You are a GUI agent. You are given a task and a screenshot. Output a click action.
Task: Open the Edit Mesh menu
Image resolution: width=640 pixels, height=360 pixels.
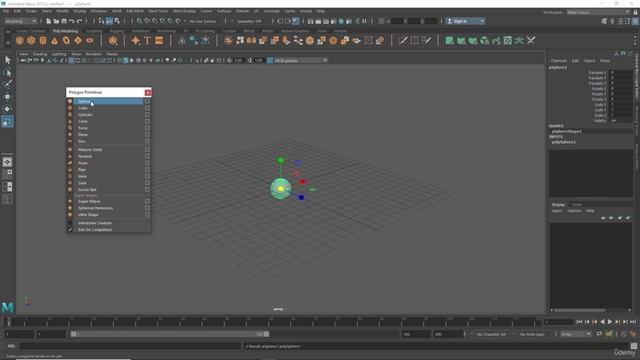(x=135, y=11)
